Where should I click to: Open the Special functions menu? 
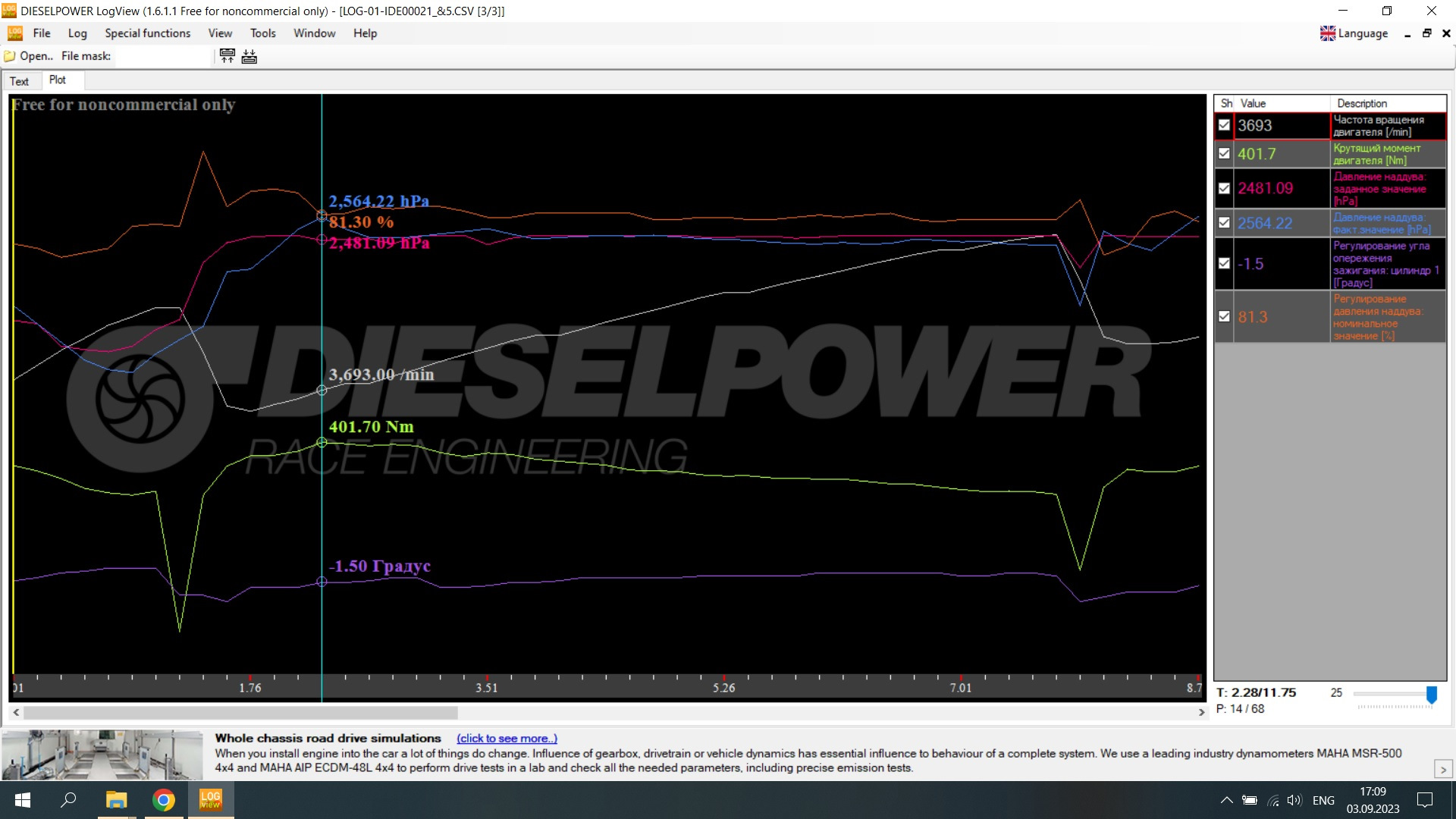(x=148, y=33)
